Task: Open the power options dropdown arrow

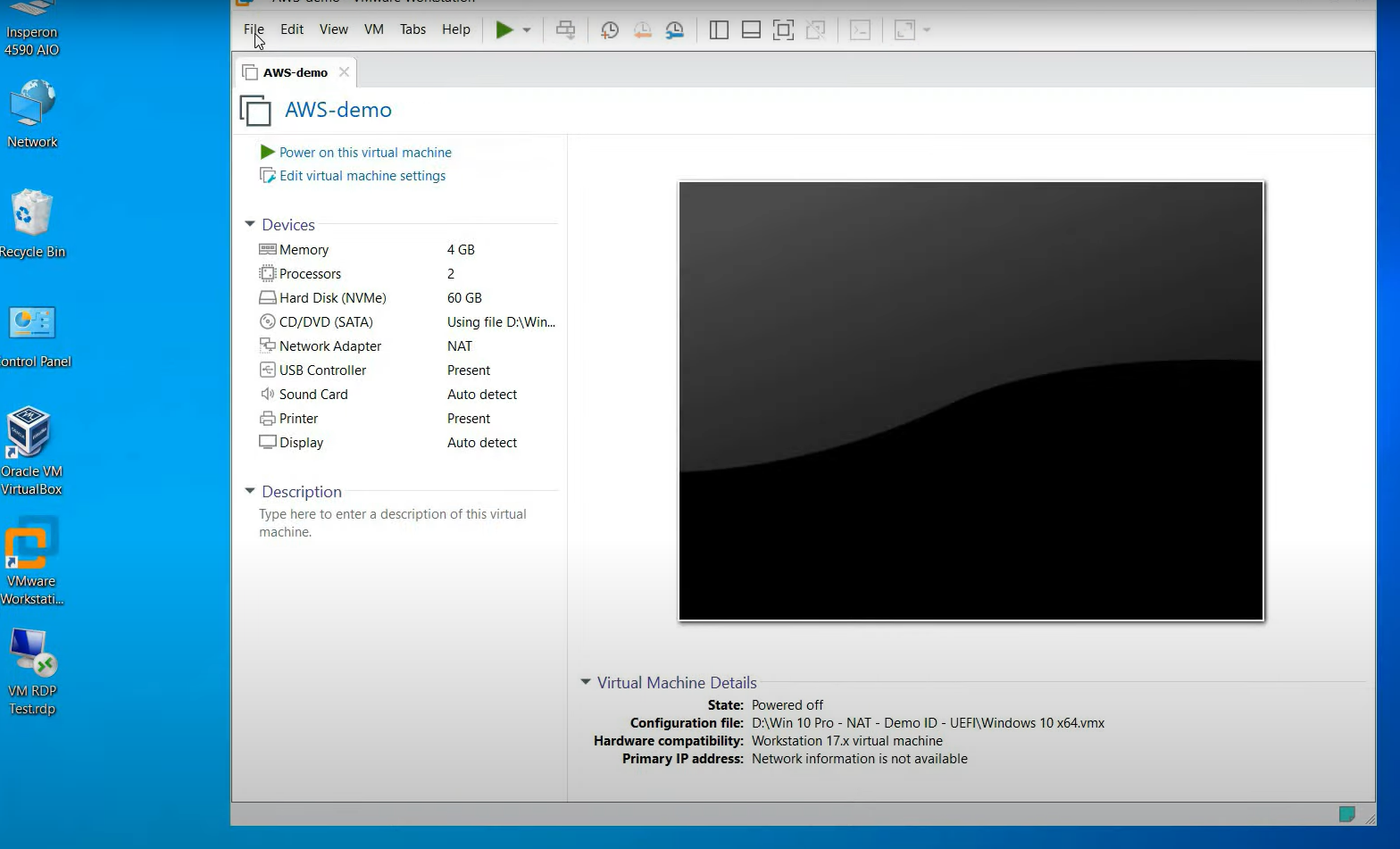Action: tap(527, 29)
